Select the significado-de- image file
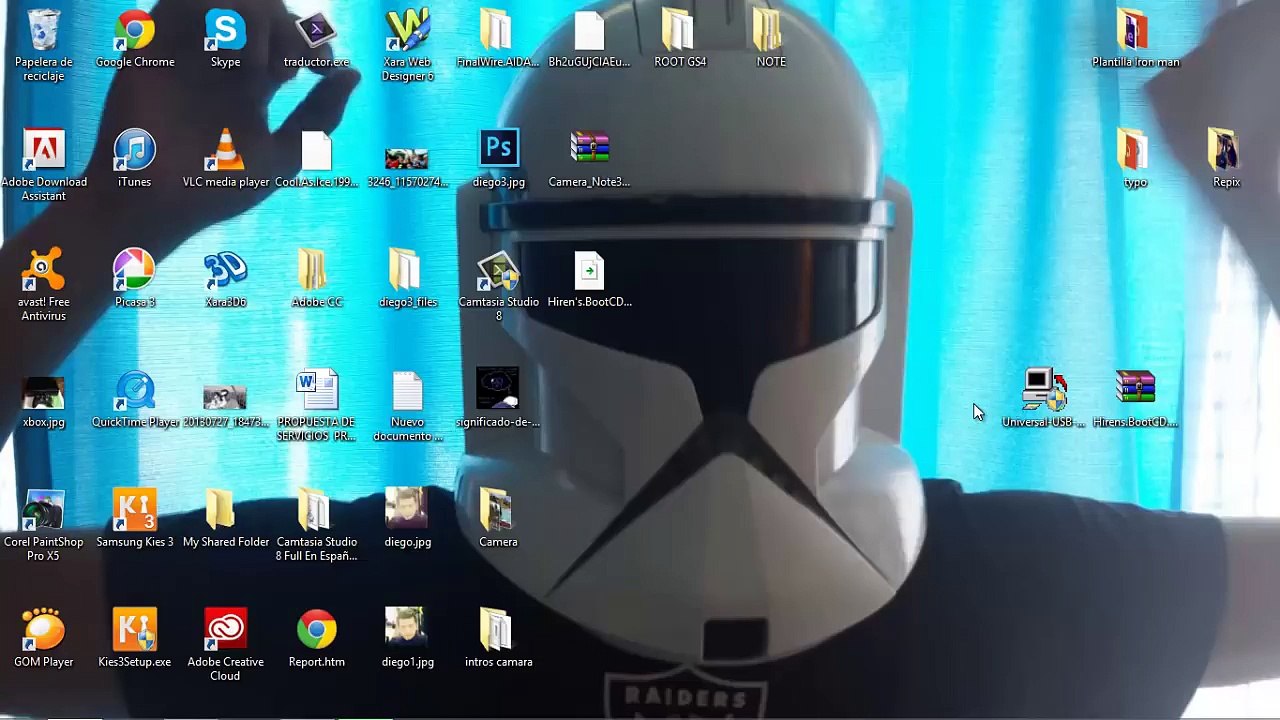Screen dimensions: 1280x720 [498, 390]
